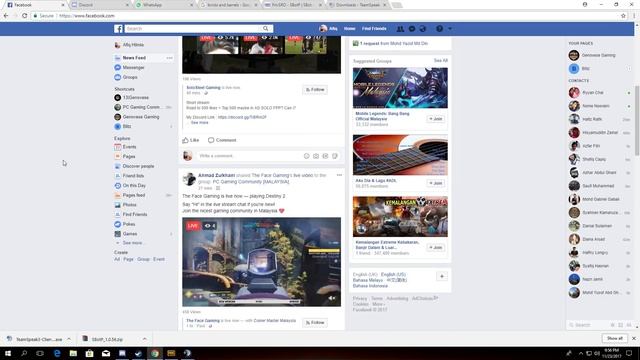Switch to the Downloads - TeamSpeak tab
Screen dimensions: 640x360
[x=357, y=5]
